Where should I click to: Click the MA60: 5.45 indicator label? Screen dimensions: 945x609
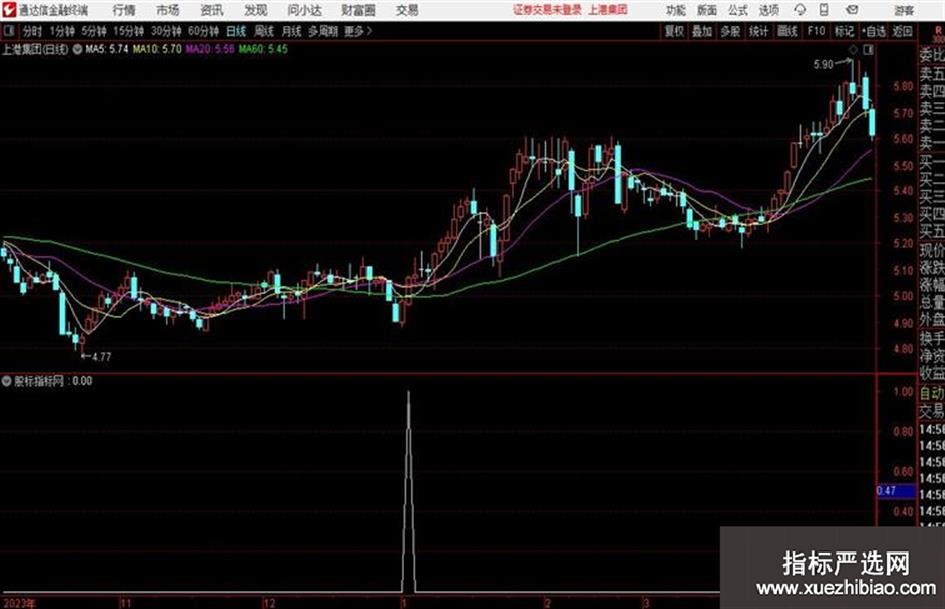click(263, 49)
